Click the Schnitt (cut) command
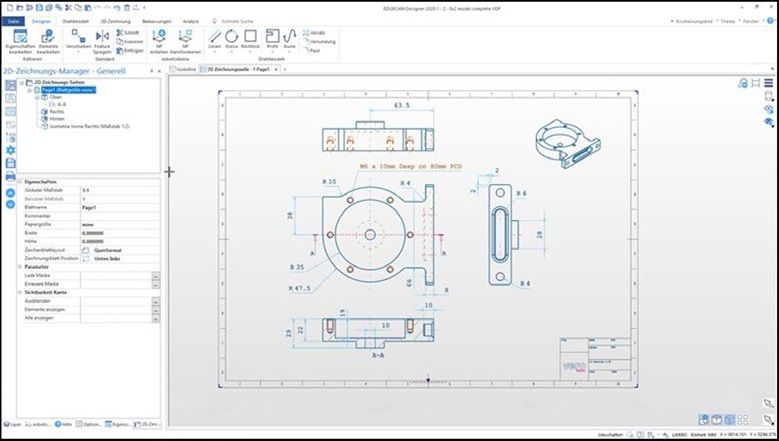This screenshot has height=441, width=779. point(128,32)
